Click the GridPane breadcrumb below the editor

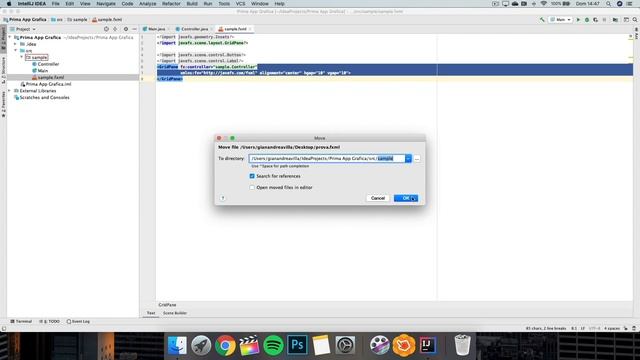click(167, 305)
